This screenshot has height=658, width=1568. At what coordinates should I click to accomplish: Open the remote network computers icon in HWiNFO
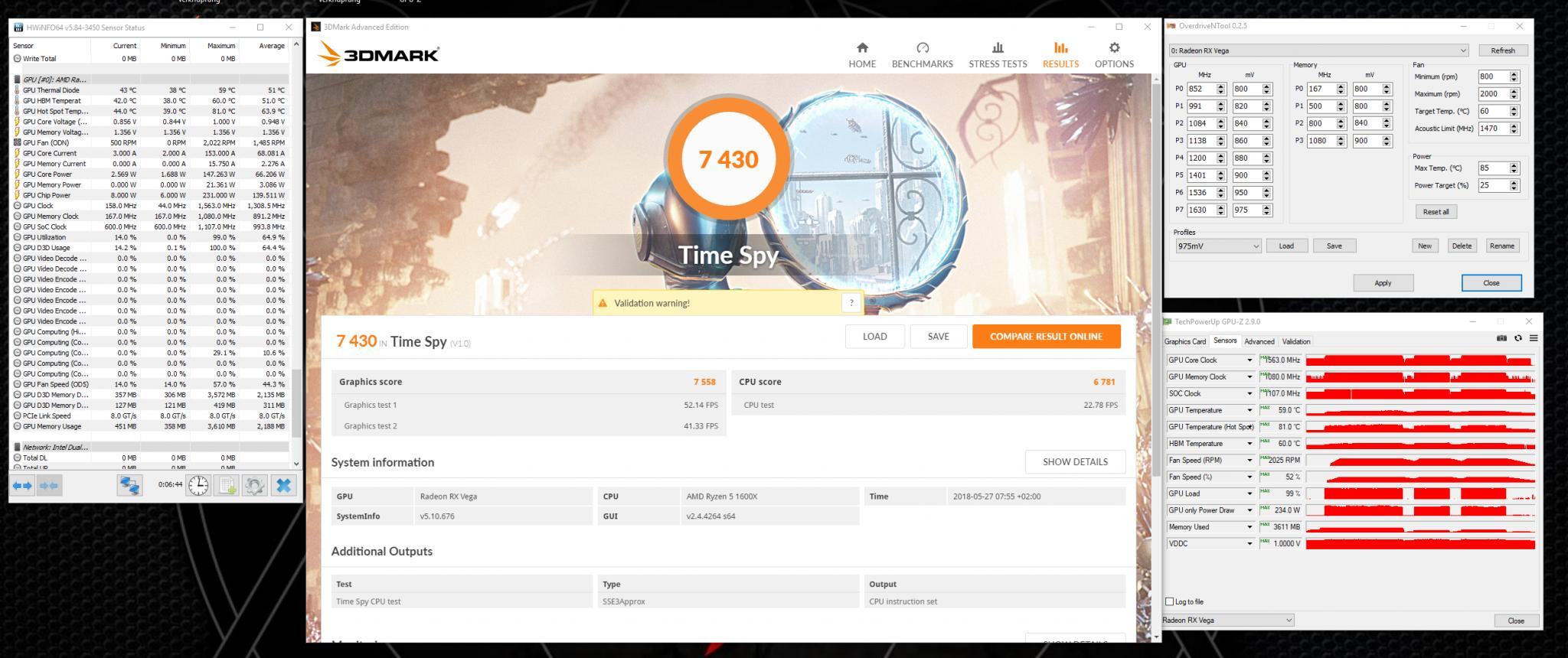tap(129, 485)
